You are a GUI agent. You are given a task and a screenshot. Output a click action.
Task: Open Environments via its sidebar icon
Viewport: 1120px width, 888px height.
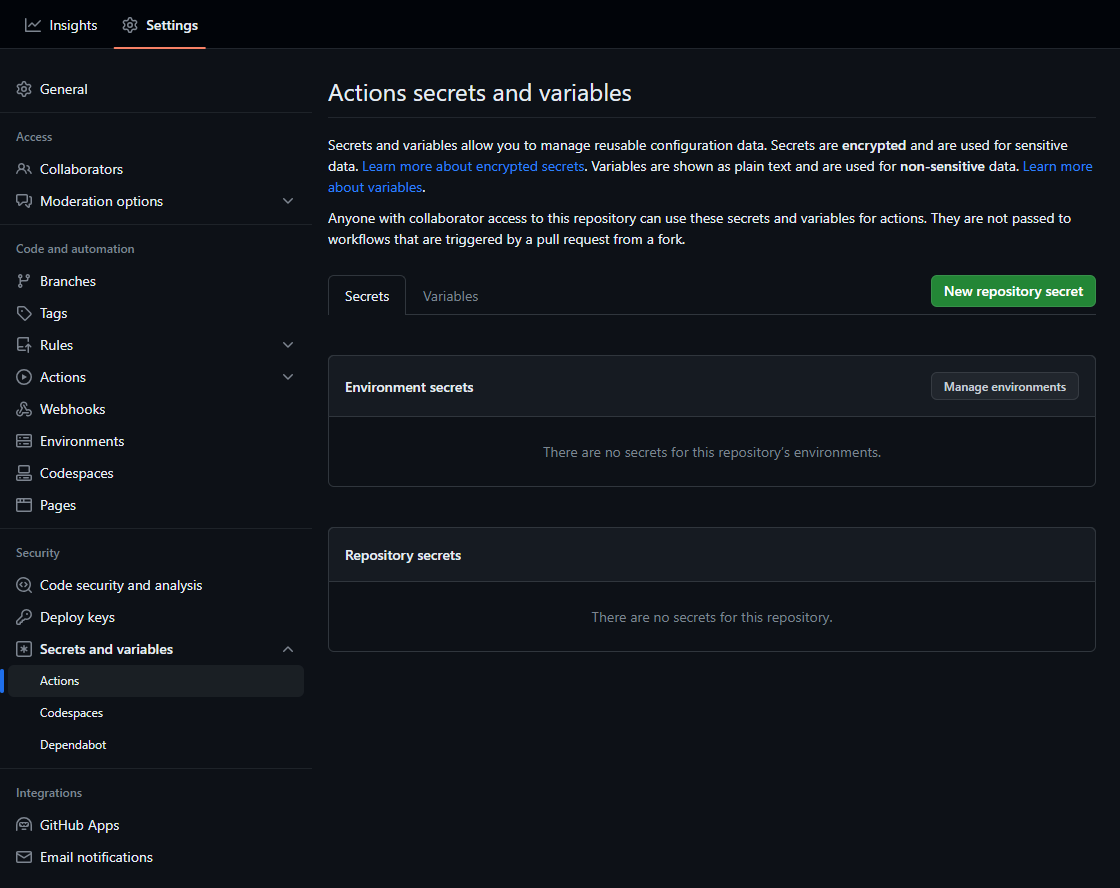24,441
